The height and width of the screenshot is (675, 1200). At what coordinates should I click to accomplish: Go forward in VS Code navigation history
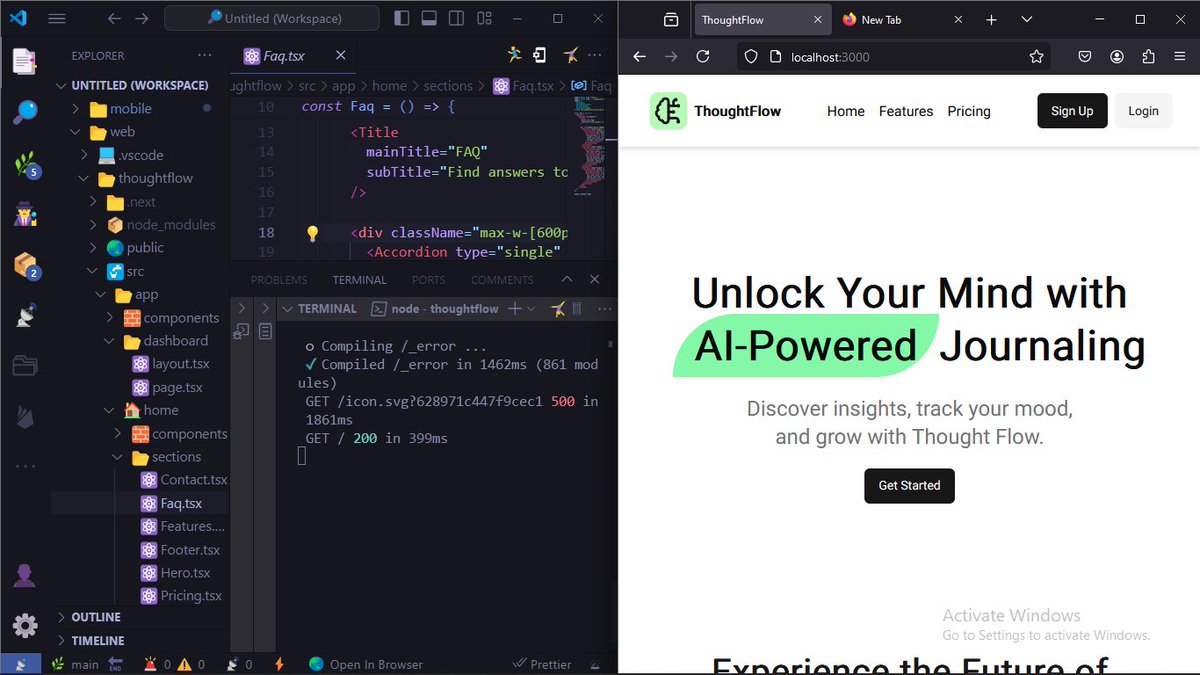pos(141,19)
